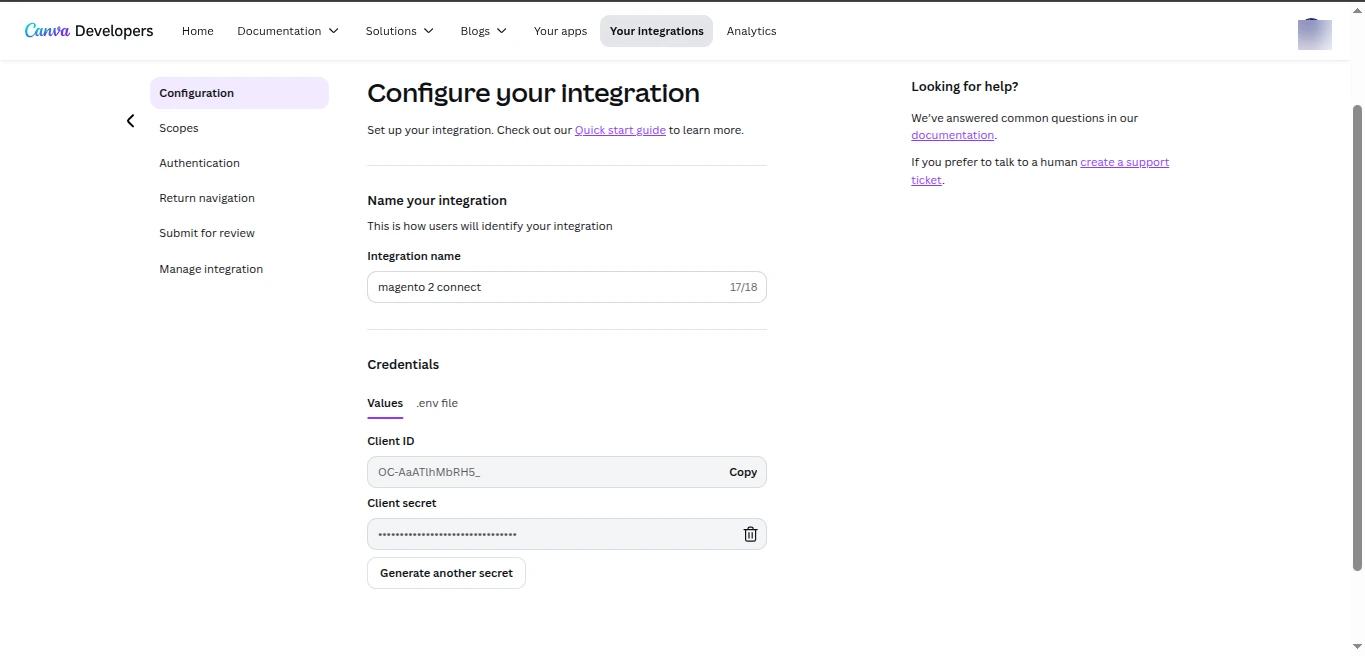Click Generate another secret button
The height and width of the screenshot is (656, 1365).
pyautogui.click(x=446, y=573)
